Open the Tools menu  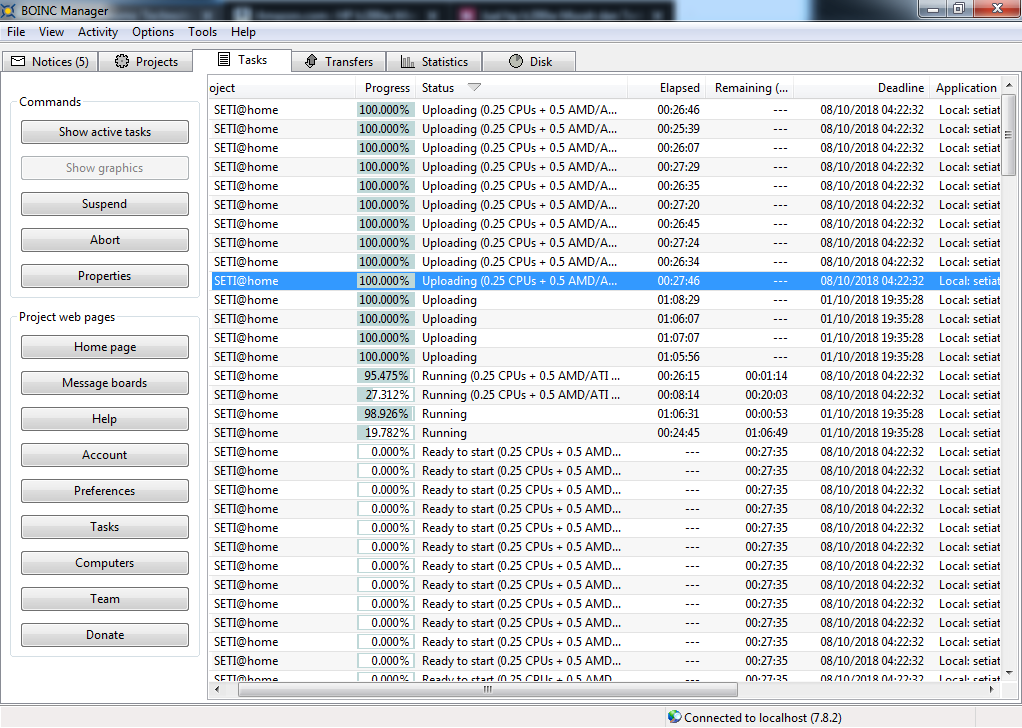point(202,31)
